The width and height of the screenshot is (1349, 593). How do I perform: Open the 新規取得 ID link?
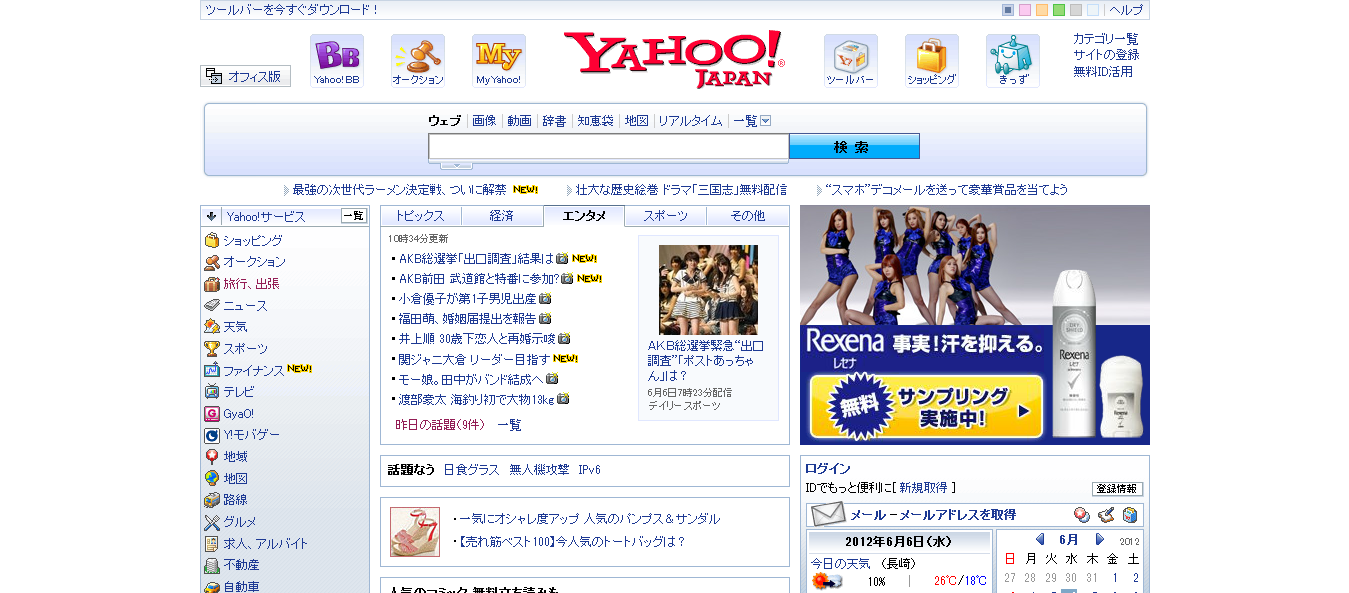pyautogui.click(x=923, y=488)
